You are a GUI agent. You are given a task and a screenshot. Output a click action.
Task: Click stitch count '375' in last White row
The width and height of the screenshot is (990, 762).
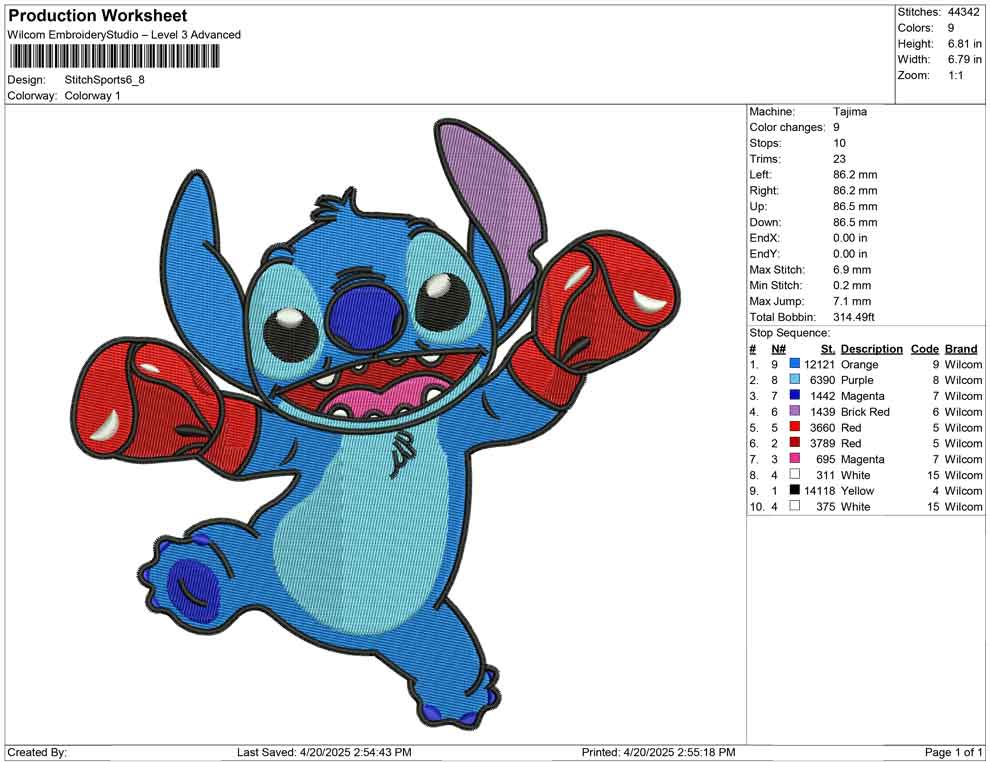[x=826, y=506]
